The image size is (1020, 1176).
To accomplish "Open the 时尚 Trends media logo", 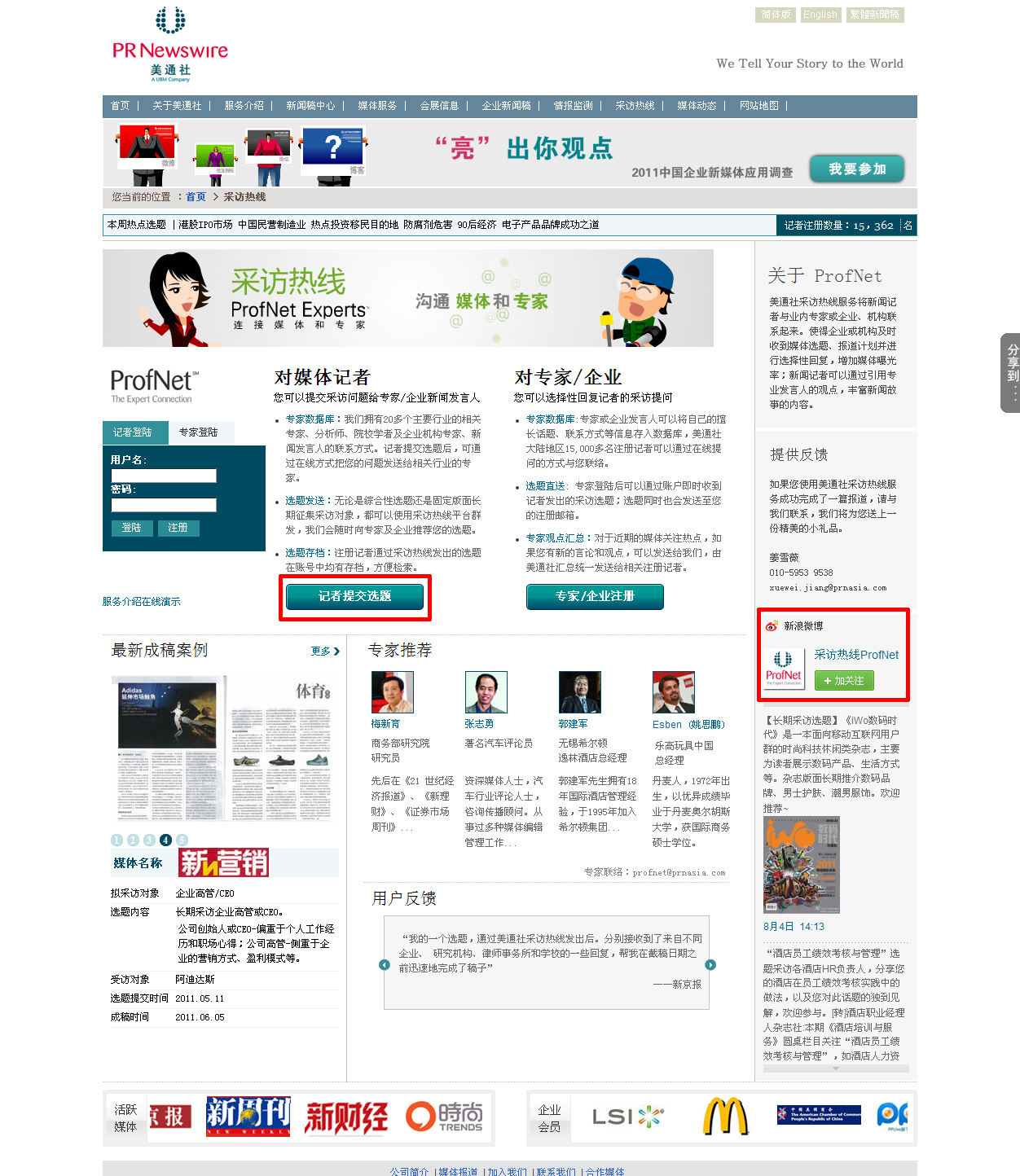I will (444, 1117).
